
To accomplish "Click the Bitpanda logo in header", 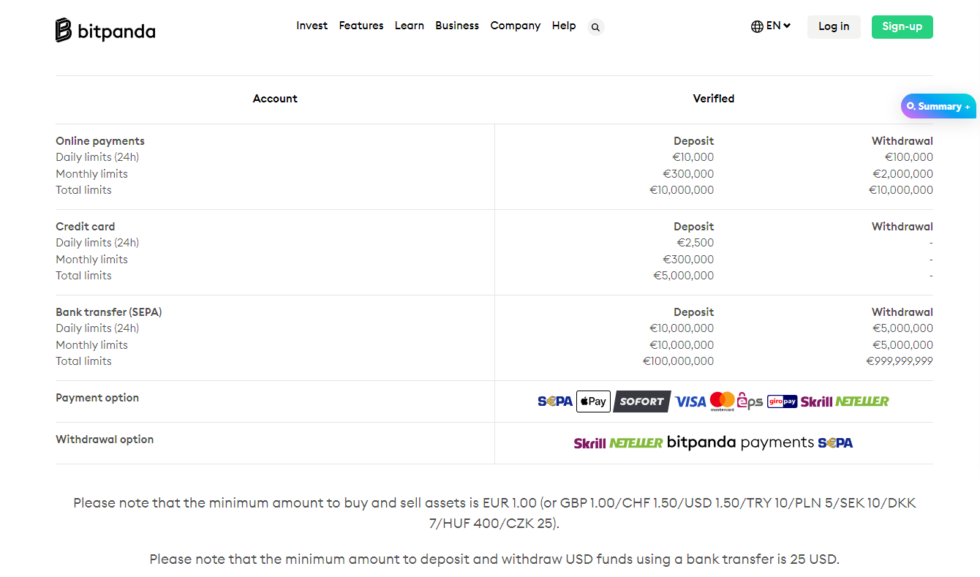I will (105, 30).
